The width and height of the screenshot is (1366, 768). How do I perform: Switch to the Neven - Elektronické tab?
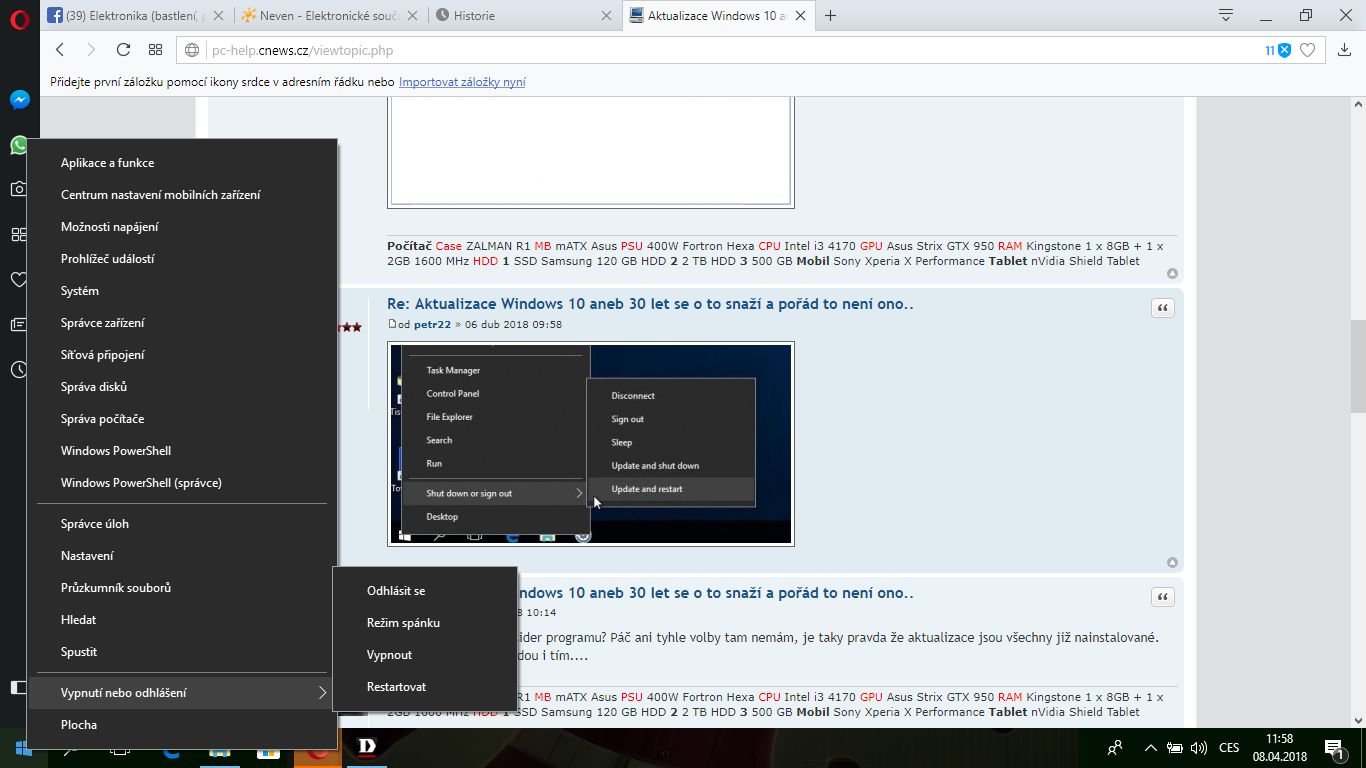point(328,15)
